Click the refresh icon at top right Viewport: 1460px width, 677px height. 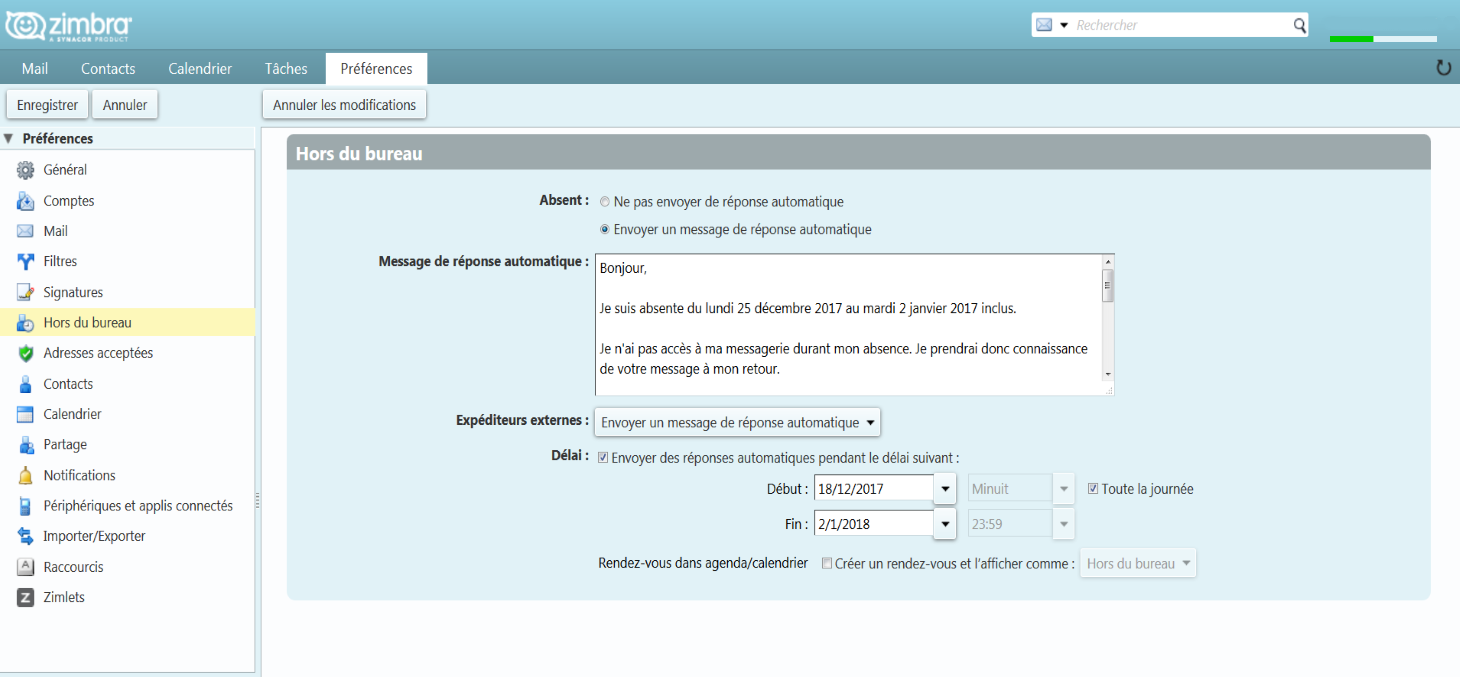pos(1443,68)
